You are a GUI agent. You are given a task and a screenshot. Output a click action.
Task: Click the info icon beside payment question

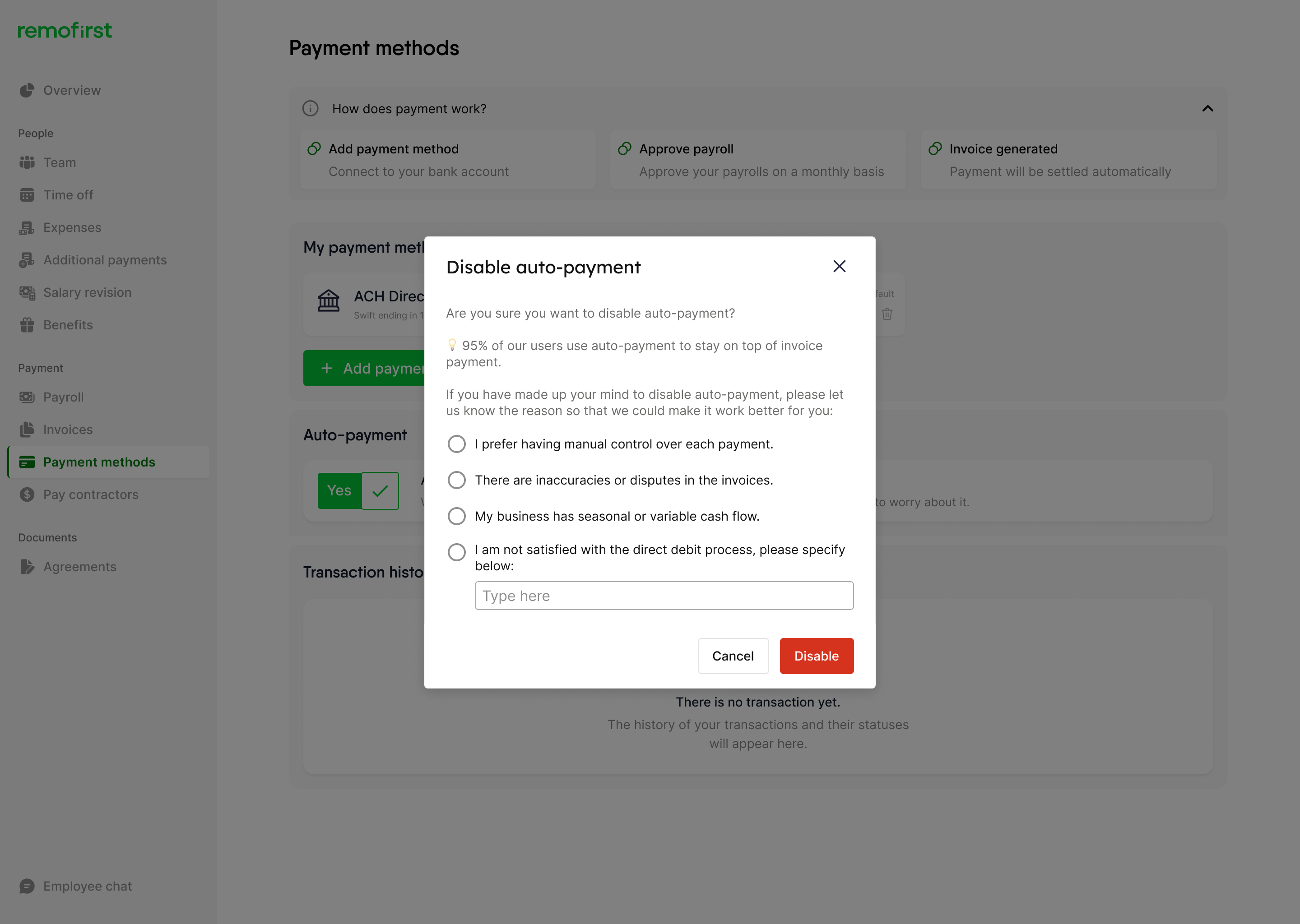pos(310,109)
